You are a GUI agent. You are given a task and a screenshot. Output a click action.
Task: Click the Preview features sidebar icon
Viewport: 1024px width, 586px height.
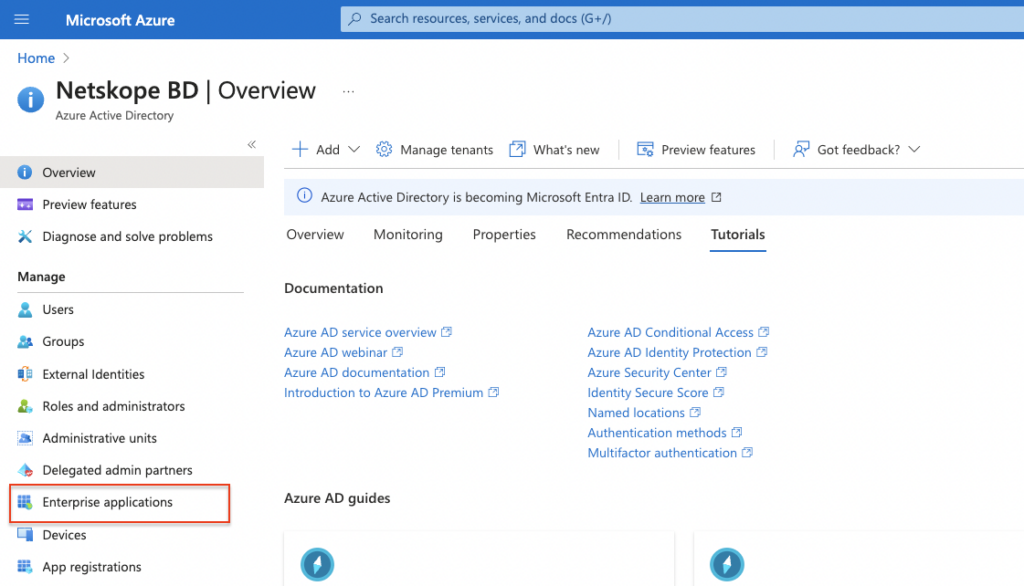[25, 204]
